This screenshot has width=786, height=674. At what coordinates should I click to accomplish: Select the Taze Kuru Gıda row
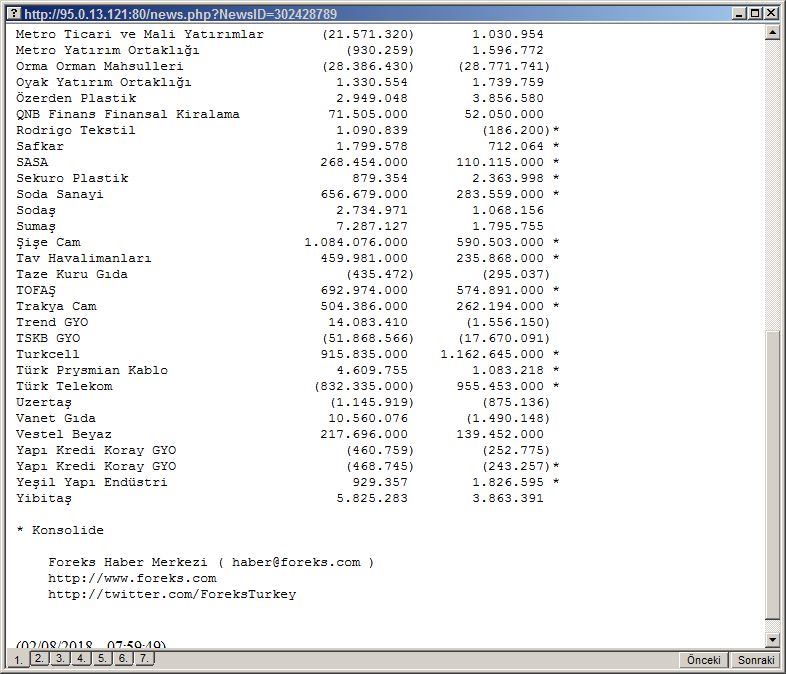click(x=283, y=275)
